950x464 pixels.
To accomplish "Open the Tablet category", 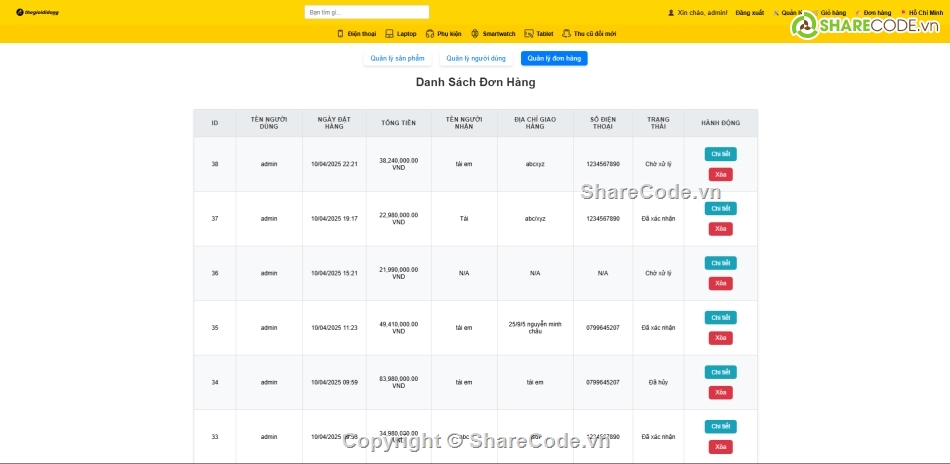I will (539, 34).
